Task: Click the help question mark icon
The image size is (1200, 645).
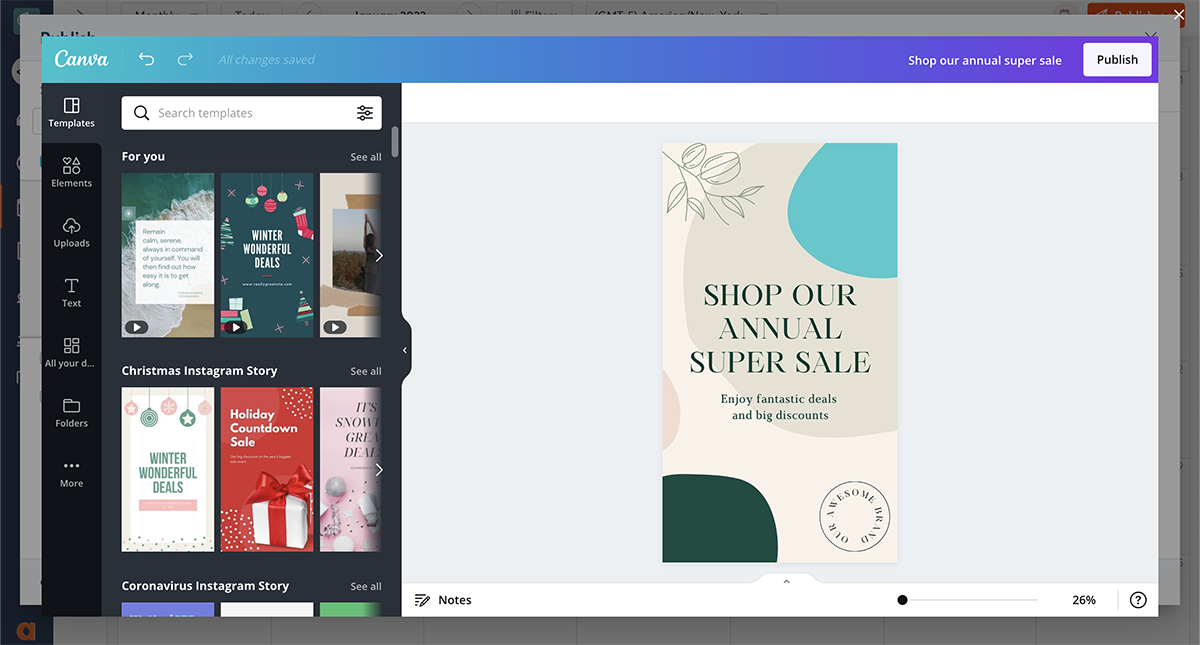Action: (1138, 600)
